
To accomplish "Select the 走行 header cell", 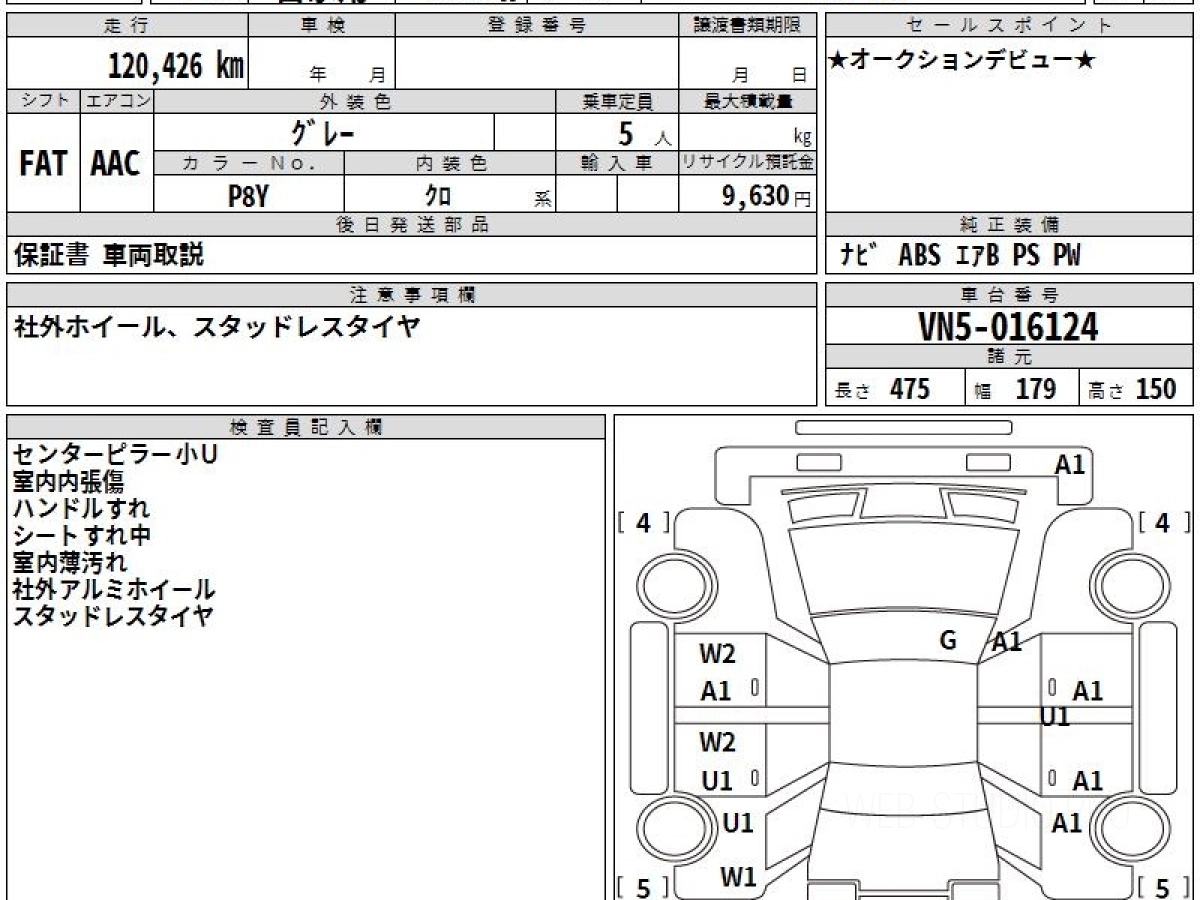I will 126,26.
